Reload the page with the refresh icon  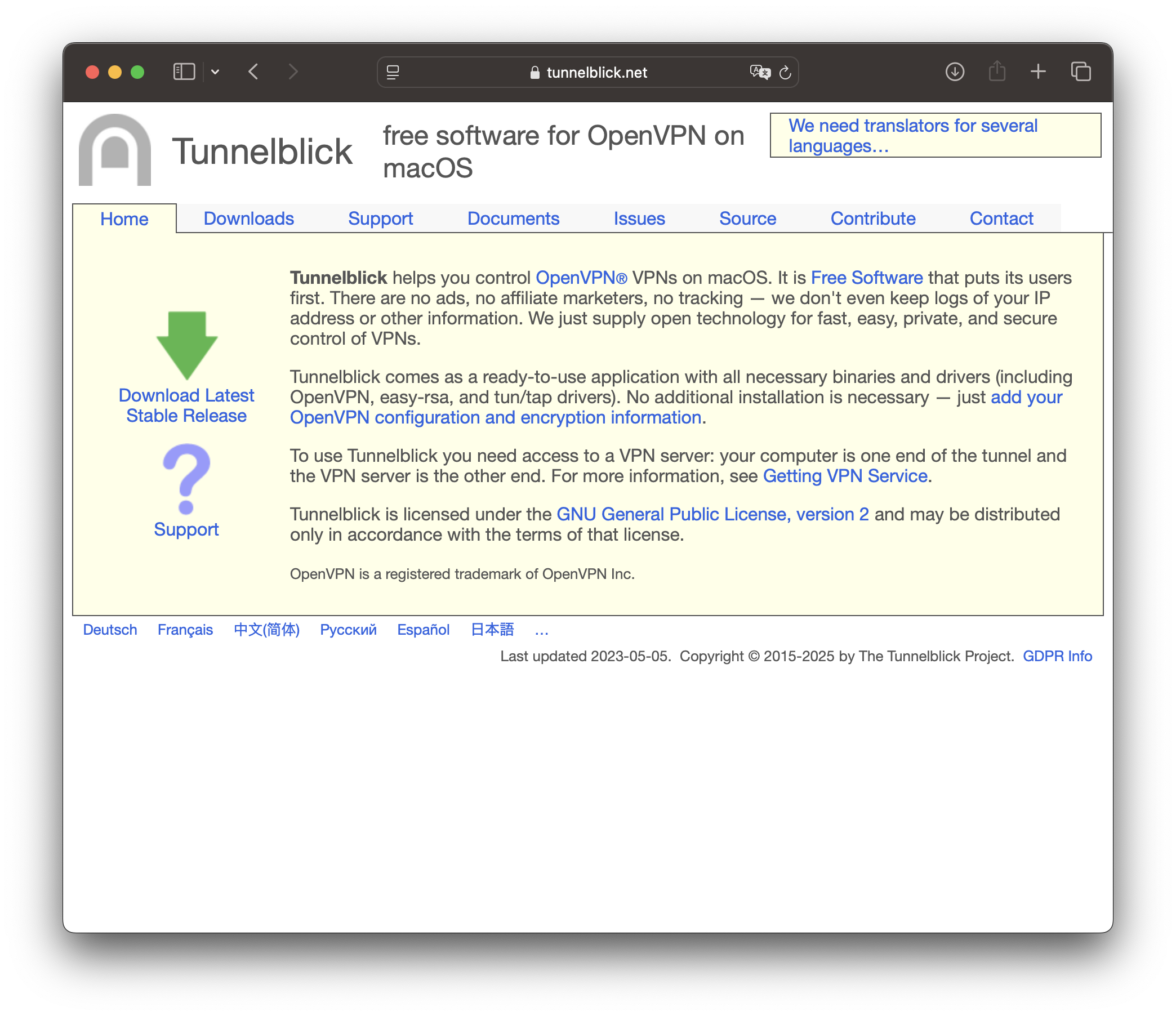tap(785, 72)
